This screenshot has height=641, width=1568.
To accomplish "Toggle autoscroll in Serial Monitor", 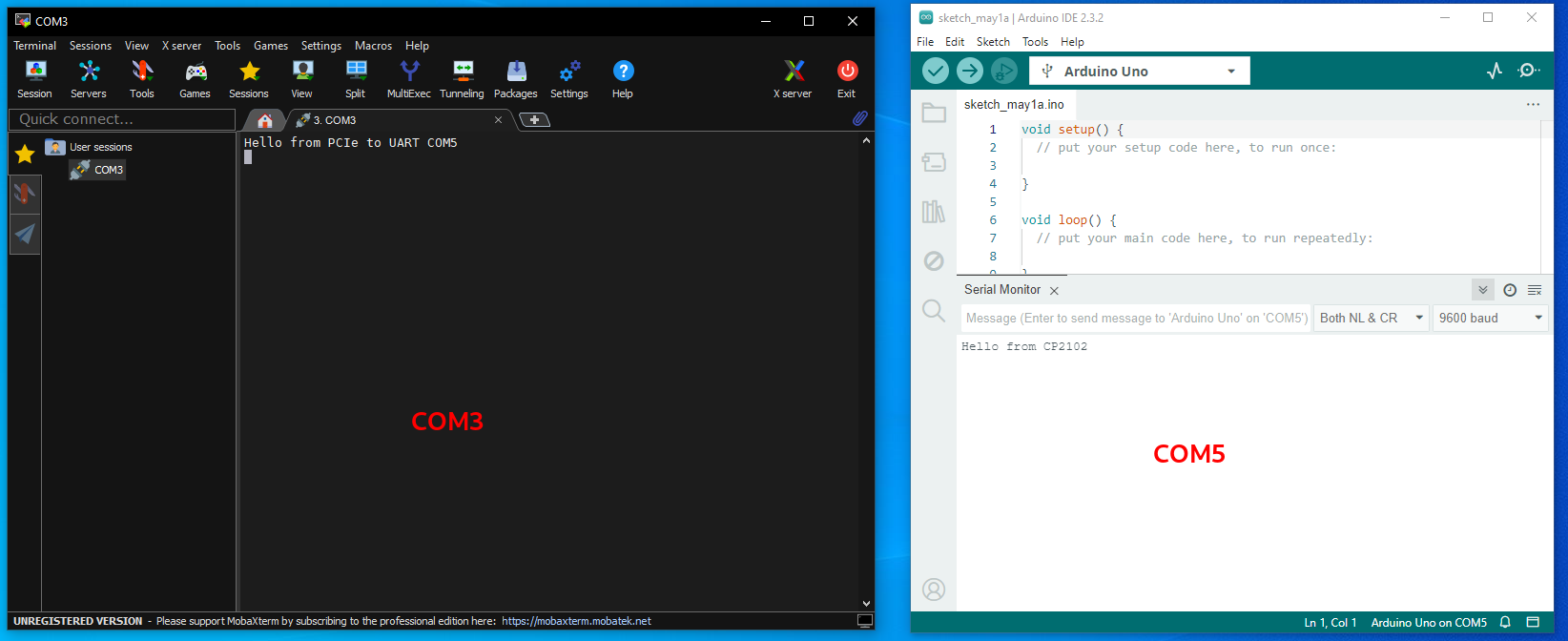I will [x=1482, y=290].
